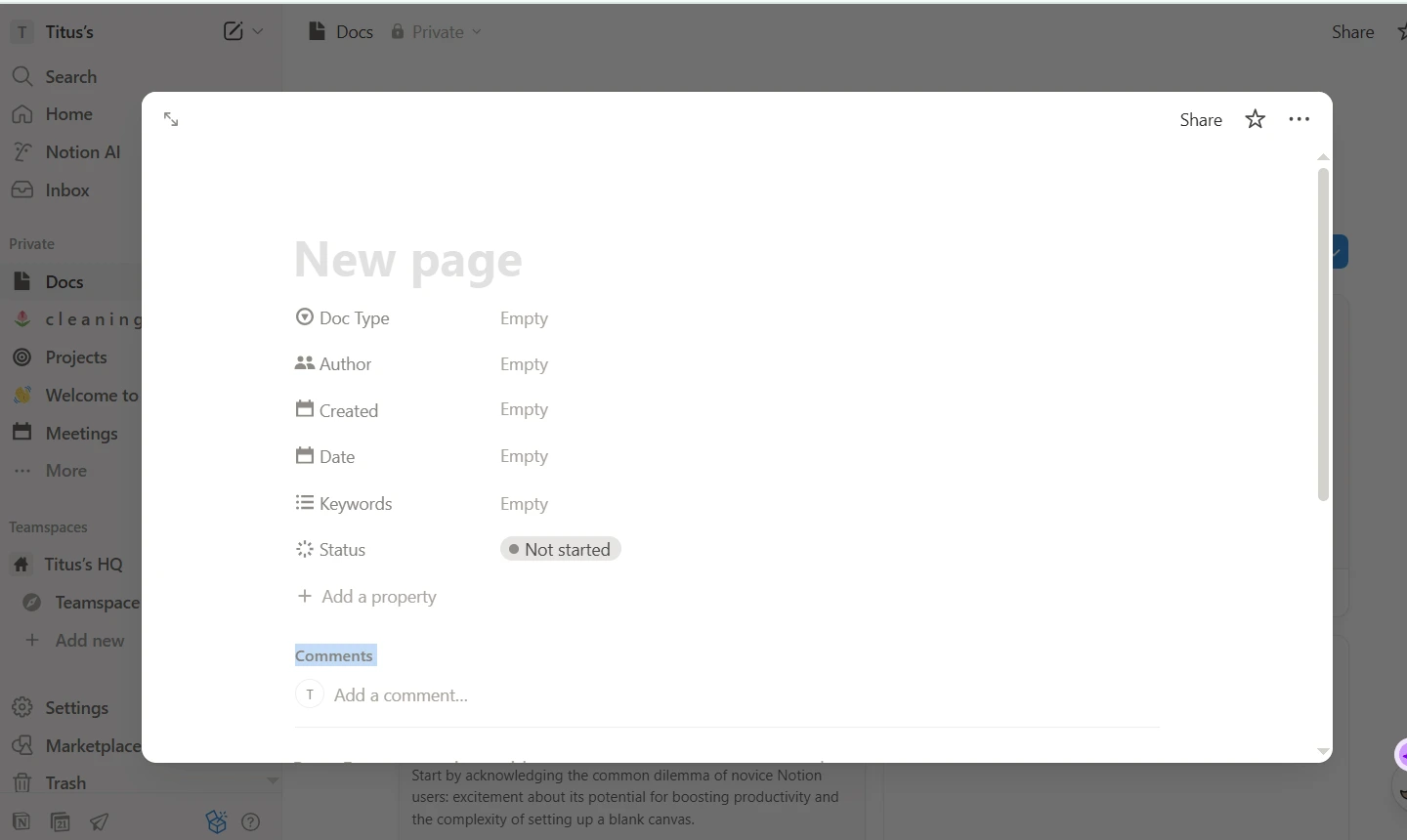
Task: Click the scrollbar down arrow in modal
Action: coord(1323,751)
